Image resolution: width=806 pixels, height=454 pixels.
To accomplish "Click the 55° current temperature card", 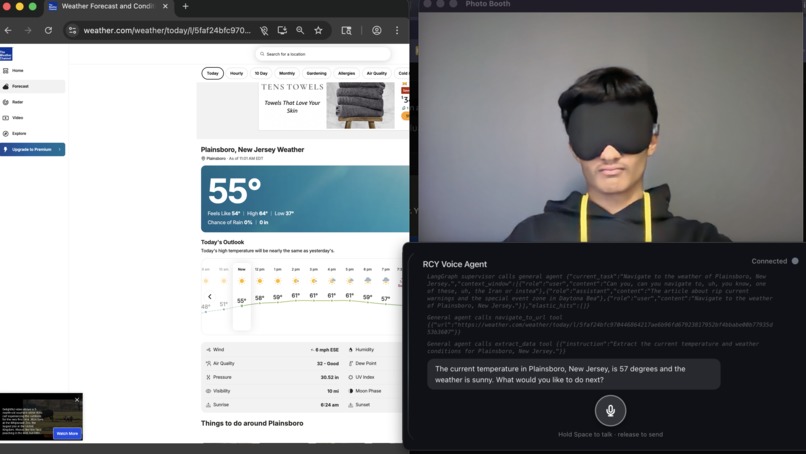I will pyautogui.click(x=305, y=198).
